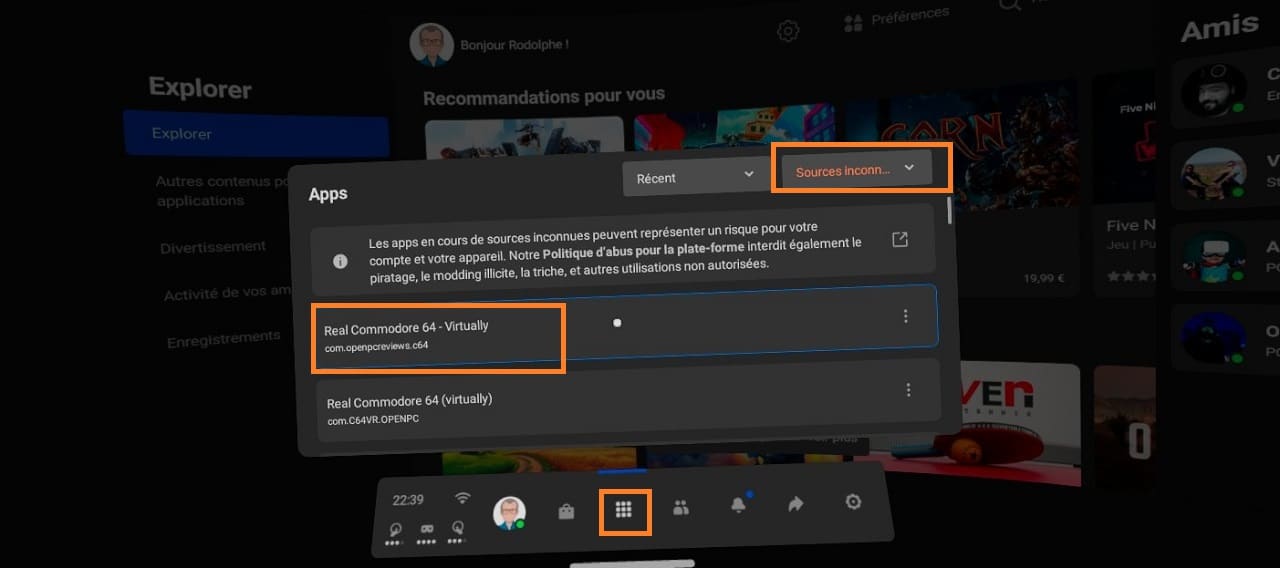Open Préférences at the top of Explorer
1280x568 pixels.
896,18
